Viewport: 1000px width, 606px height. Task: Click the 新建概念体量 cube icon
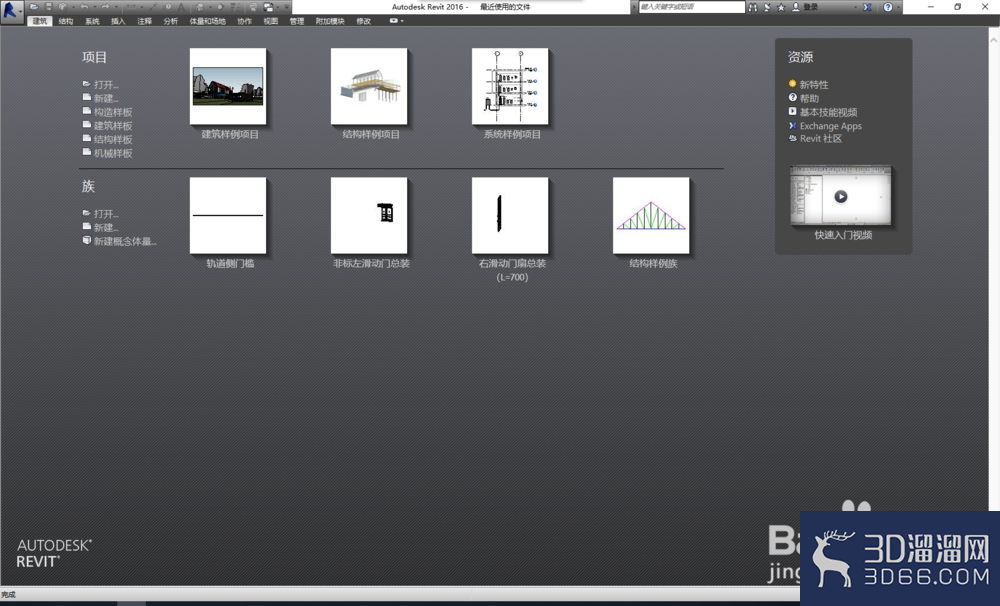click(x=87, y=240)
